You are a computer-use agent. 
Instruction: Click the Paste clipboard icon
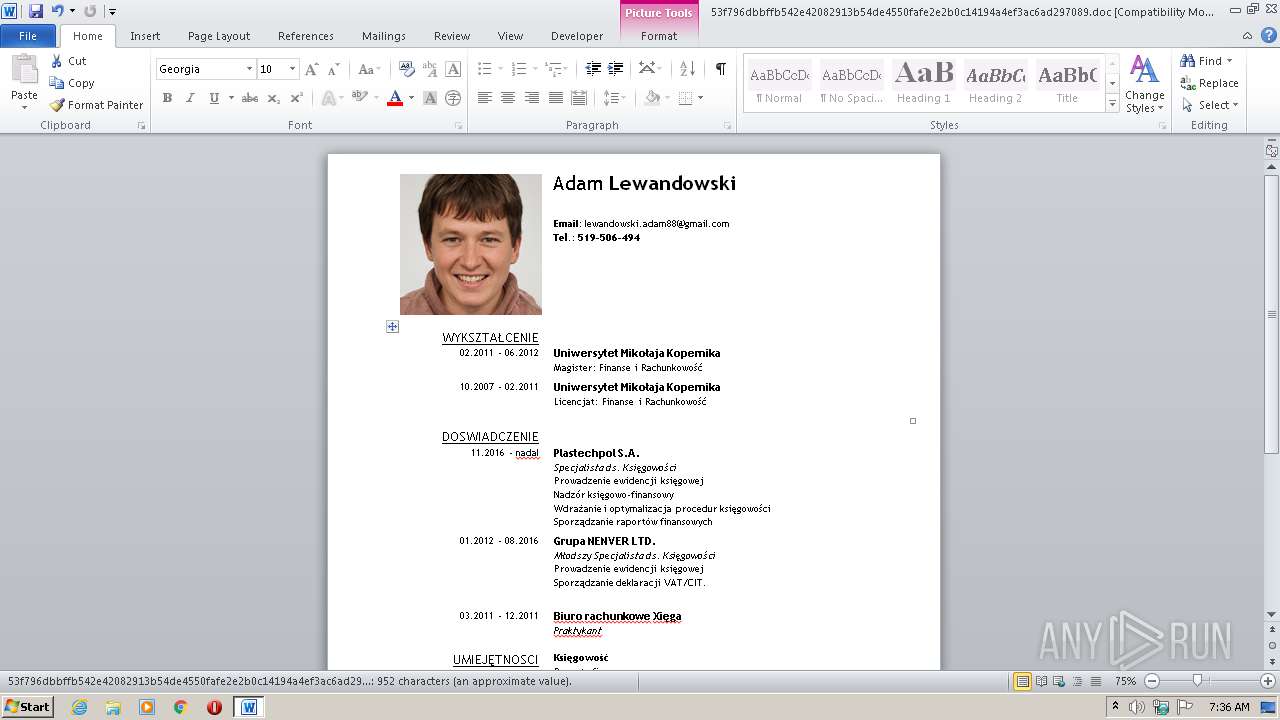(x=24, y=70)
